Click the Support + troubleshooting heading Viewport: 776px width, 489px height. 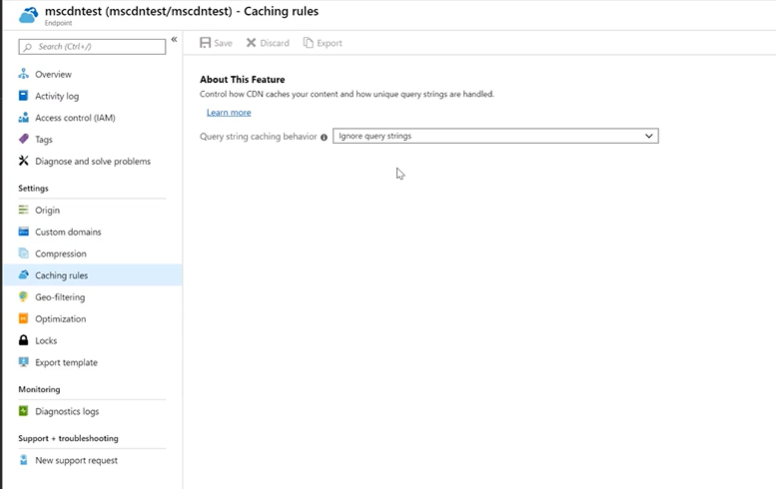(68, 438)
